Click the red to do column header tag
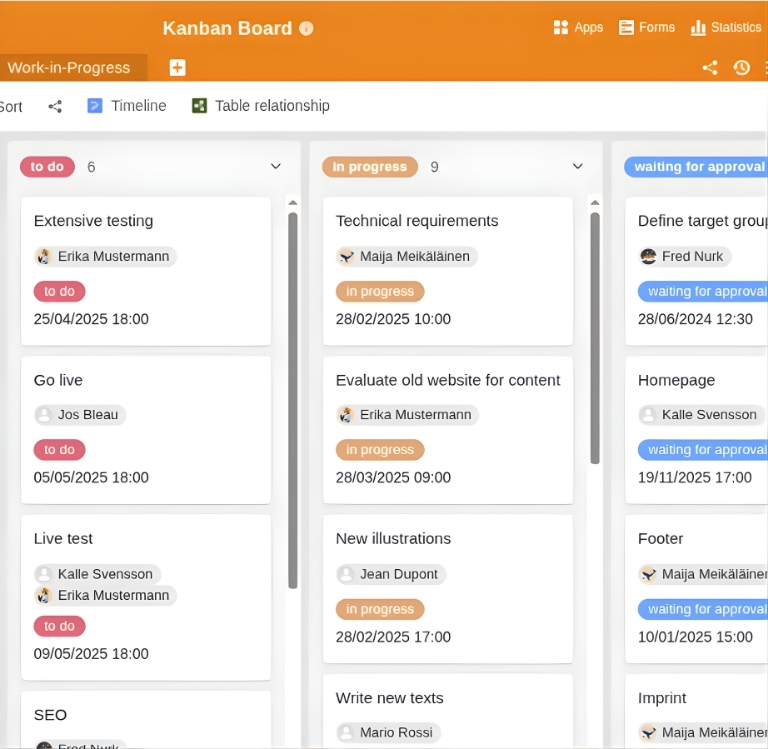The width and height of the screenshot is (768, 749). 48,167
